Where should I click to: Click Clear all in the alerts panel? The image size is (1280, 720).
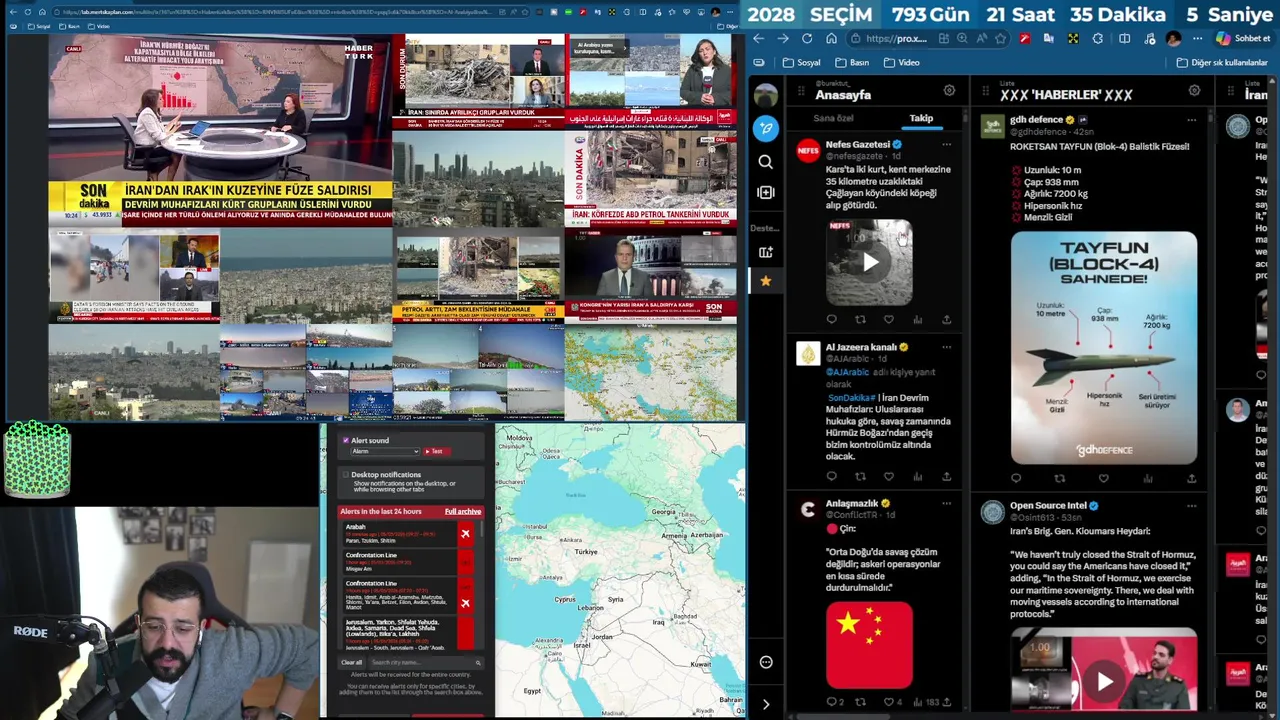(351, 663)
